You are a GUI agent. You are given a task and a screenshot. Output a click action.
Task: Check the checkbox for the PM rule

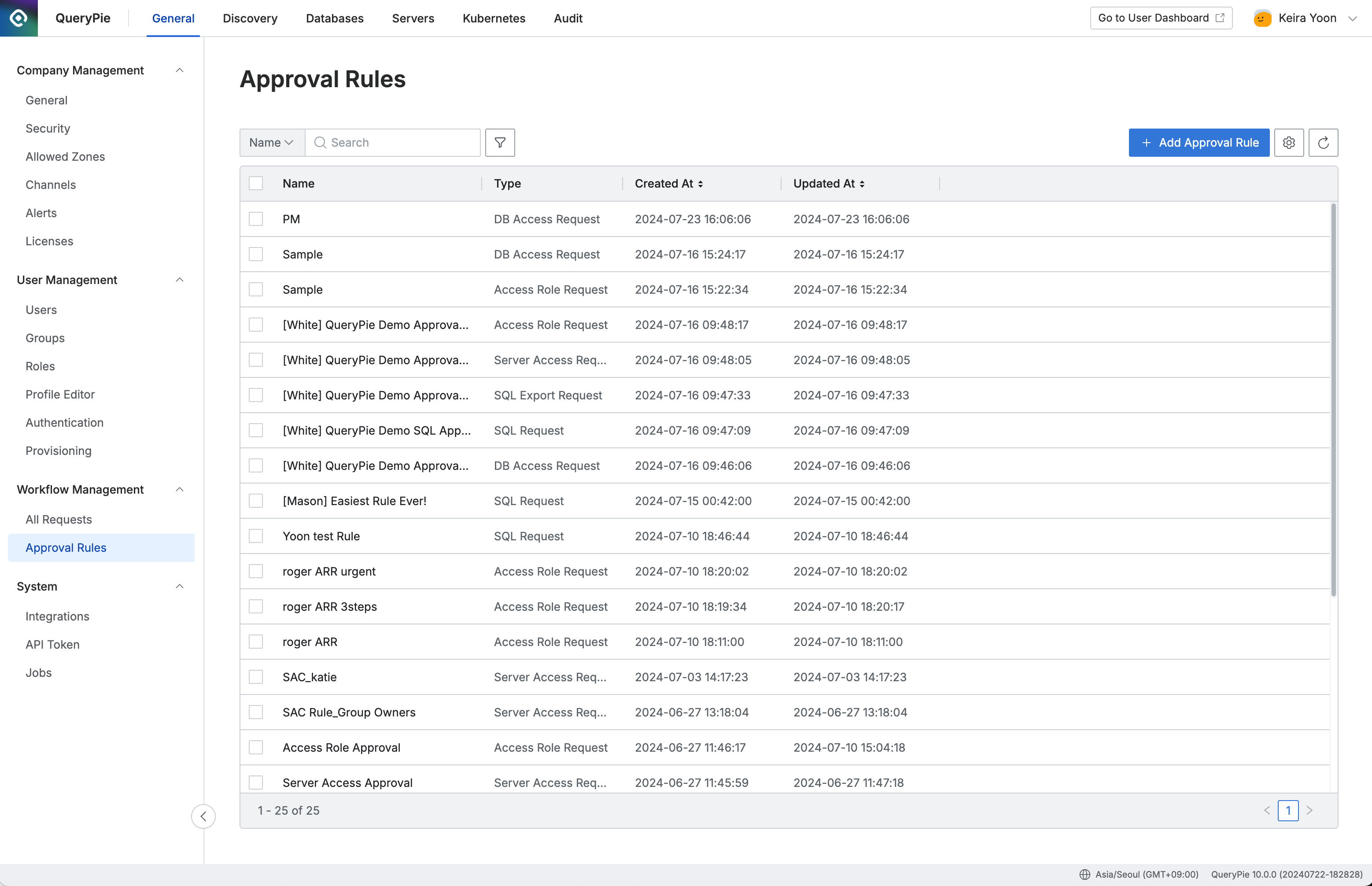point(256,218)
